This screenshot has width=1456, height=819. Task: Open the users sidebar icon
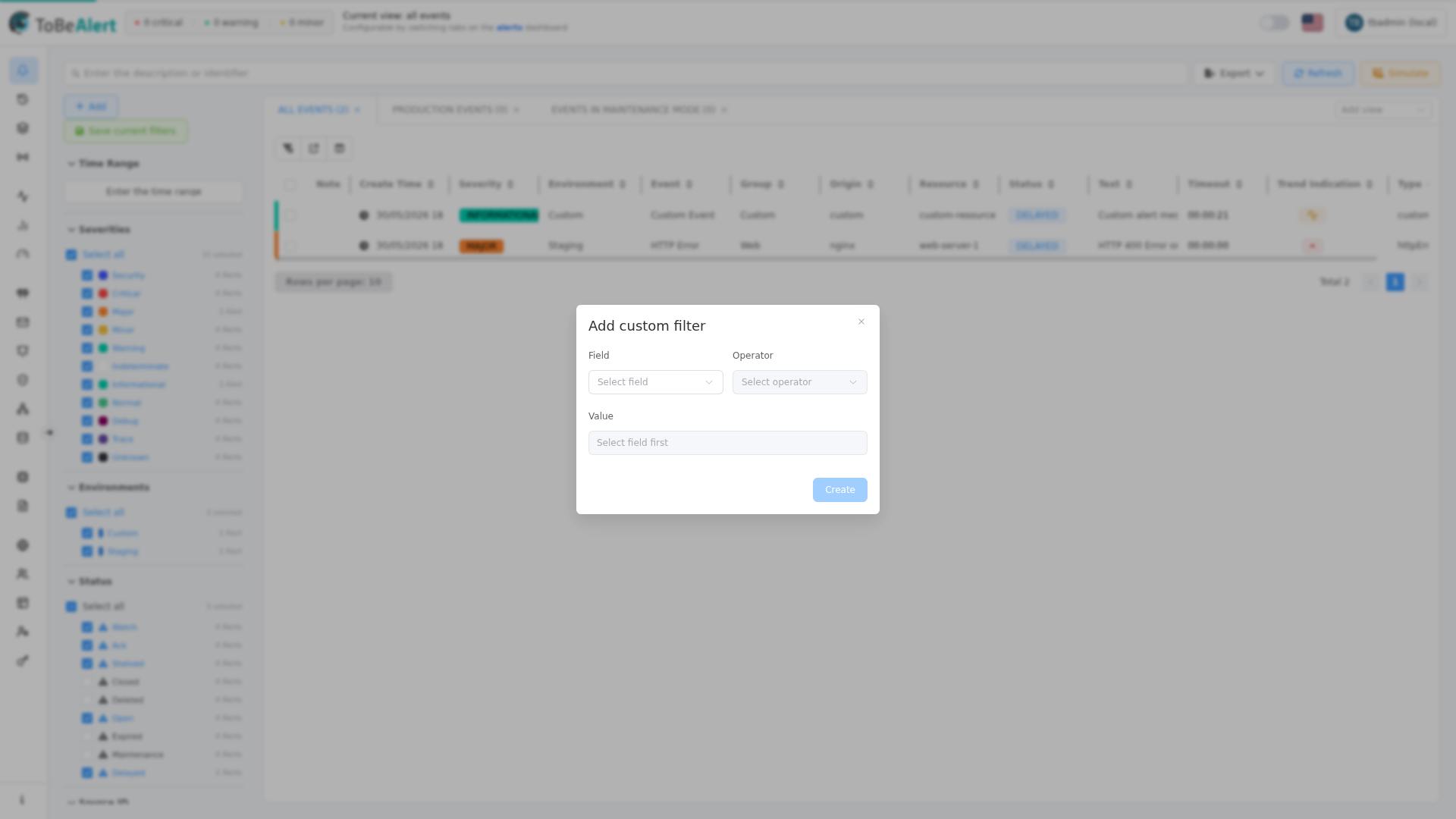(x=23, y=574)
